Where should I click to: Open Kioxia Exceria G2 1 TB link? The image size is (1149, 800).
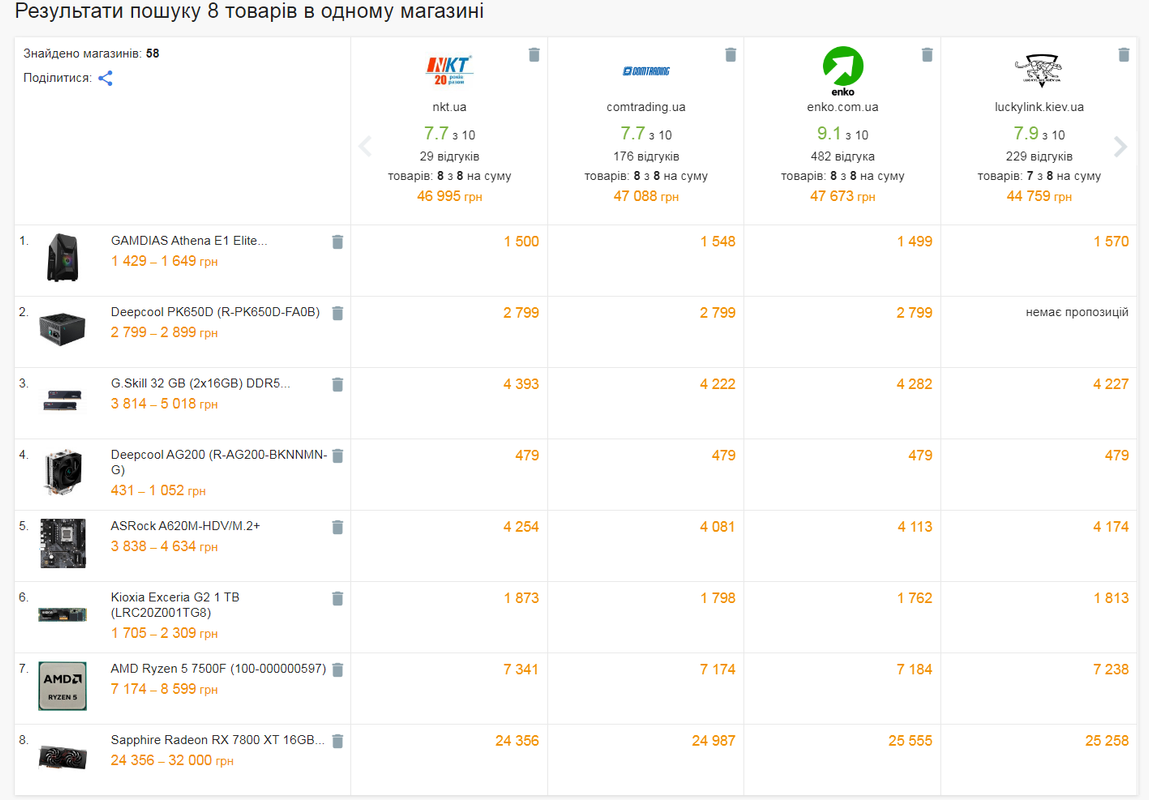click(175, 605)
